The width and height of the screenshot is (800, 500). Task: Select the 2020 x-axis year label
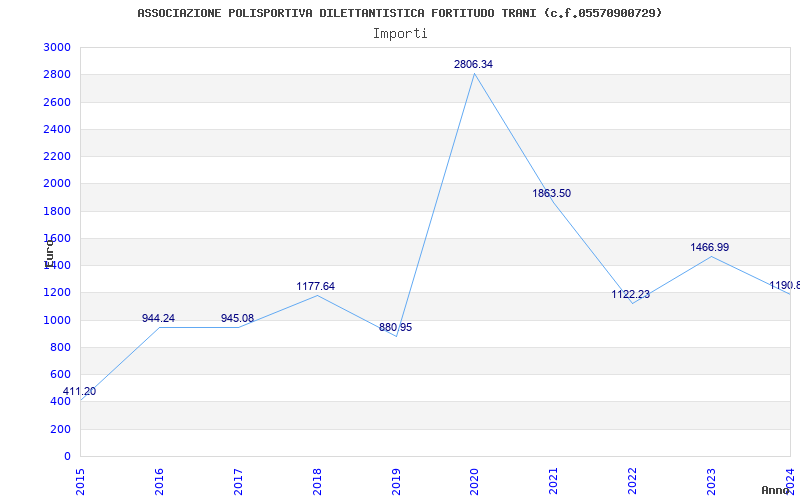click(x=474, y=481)
